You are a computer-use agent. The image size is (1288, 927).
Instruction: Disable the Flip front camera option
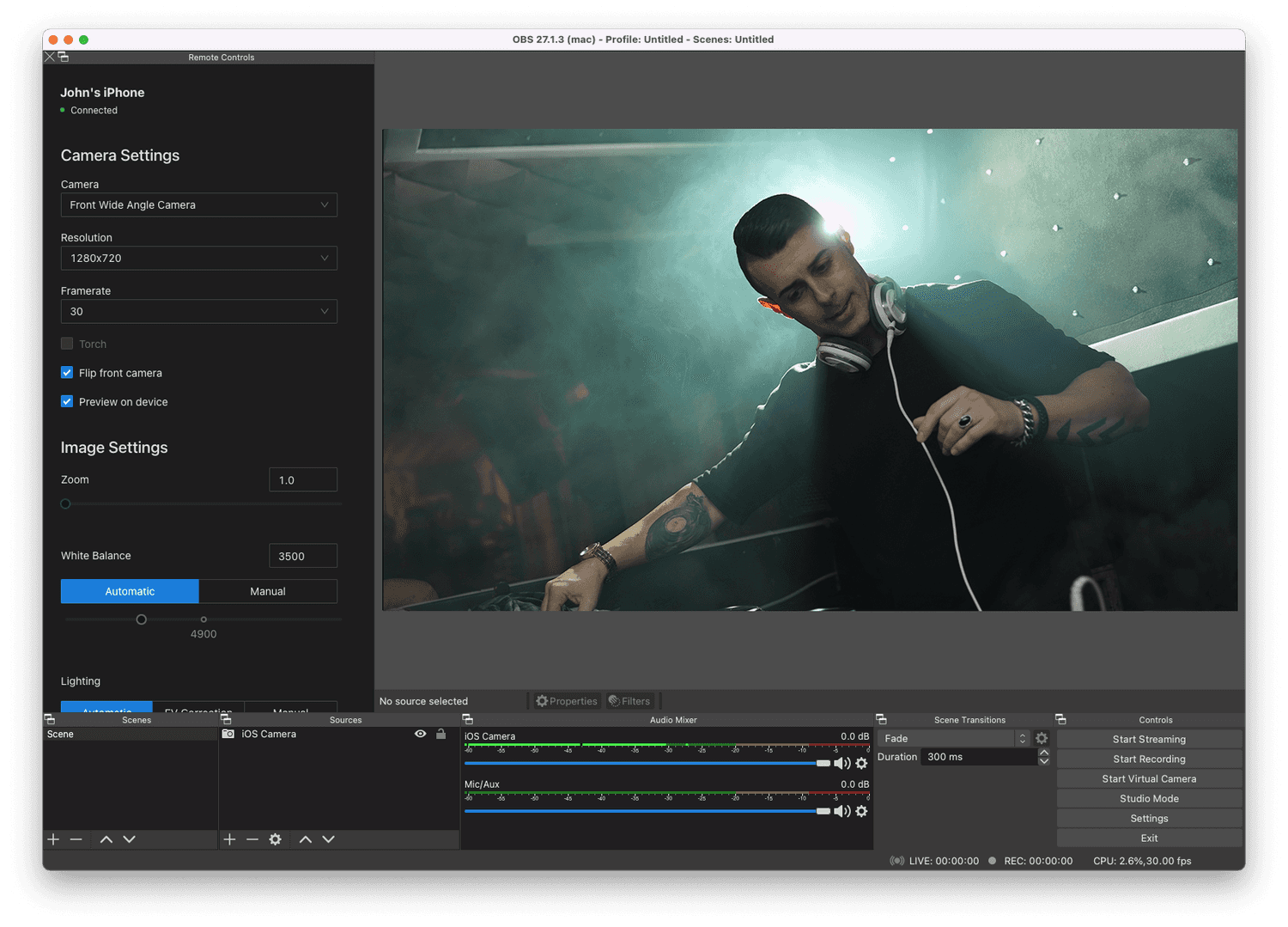tap(67, 372)
